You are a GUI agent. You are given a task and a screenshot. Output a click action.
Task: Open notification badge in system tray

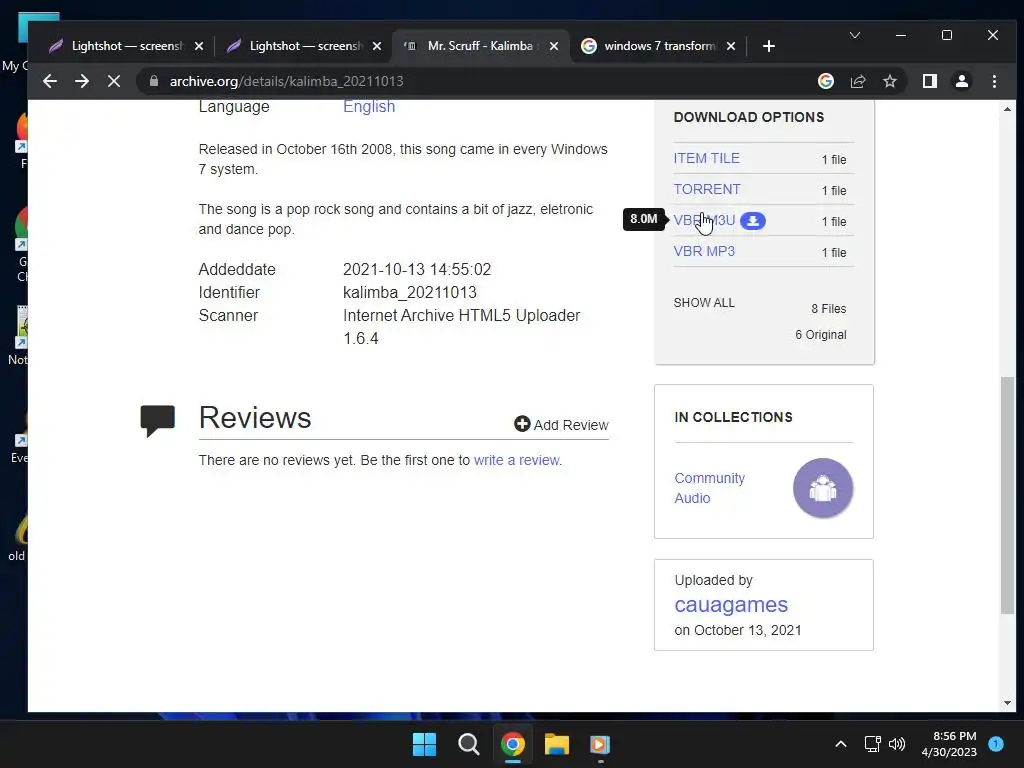click(x=996, y=743)
